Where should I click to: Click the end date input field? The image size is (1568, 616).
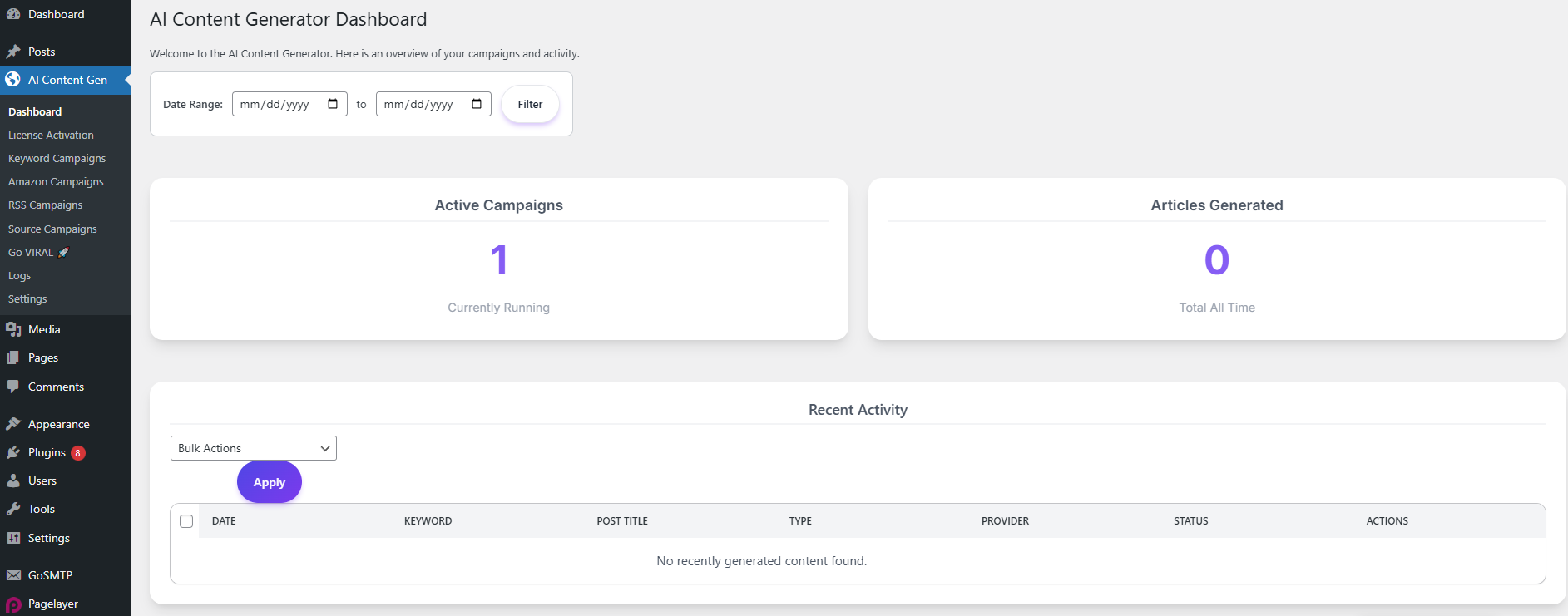[433, 104]
